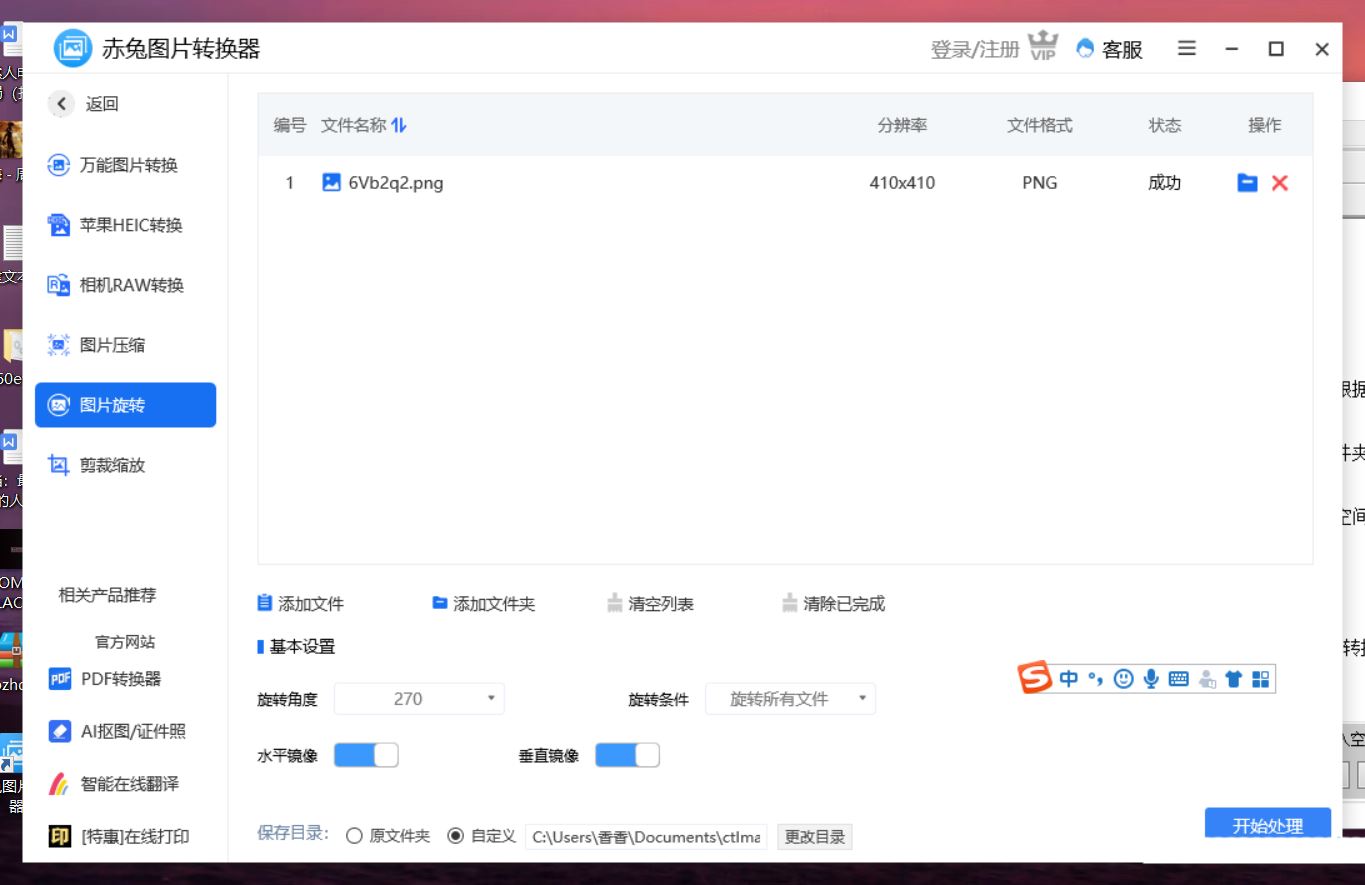Select 自定义 radio option
Screen dimensions: 1365x885
pos(481,836)
